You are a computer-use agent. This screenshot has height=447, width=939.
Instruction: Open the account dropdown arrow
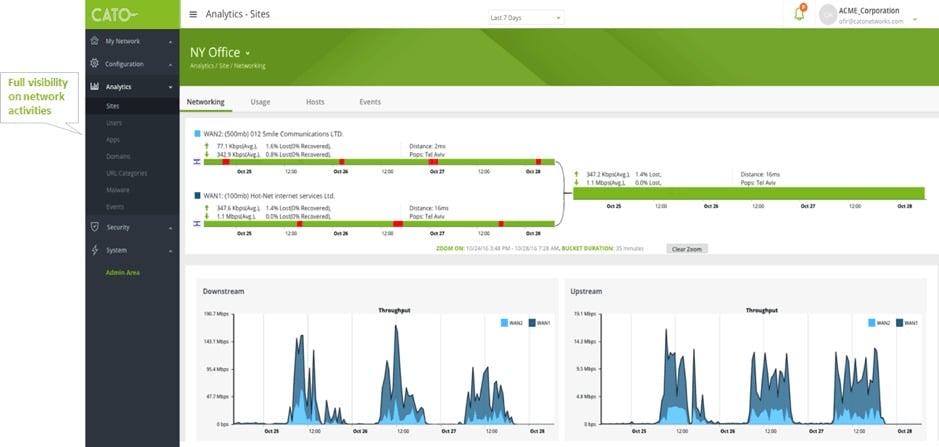pos(915,19)
